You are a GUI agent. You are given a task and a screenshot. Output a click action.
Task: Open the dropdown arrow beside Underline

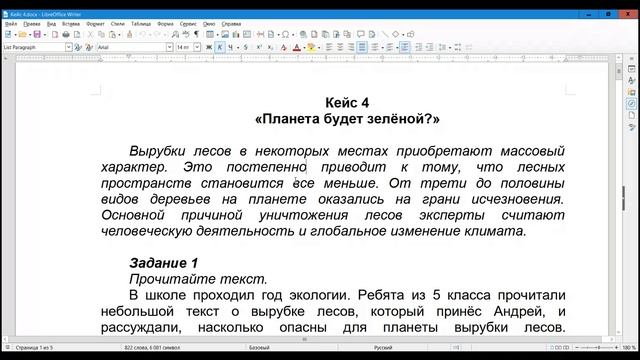[x=238, y=48]
